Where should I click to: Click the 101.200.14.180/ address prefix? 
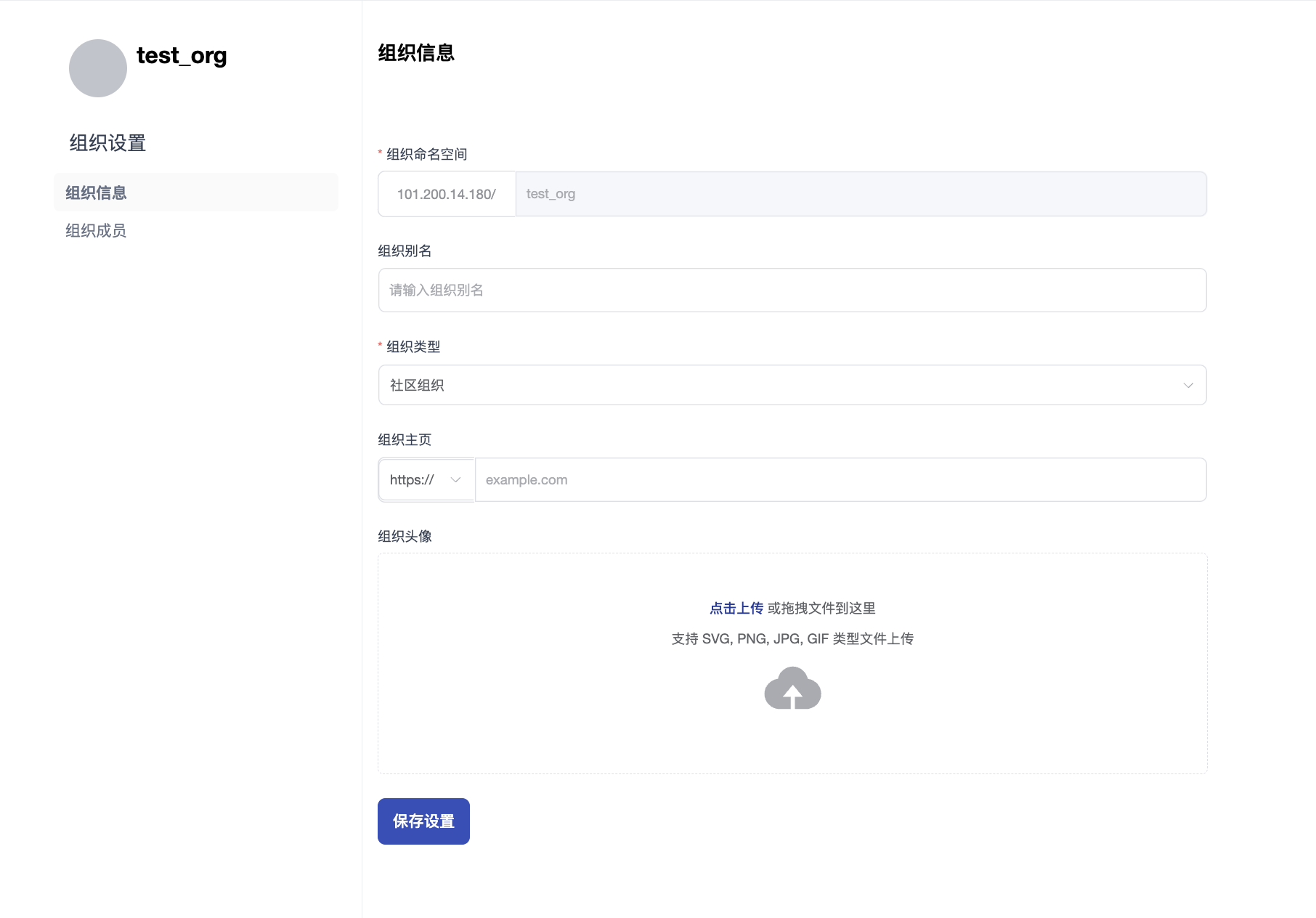click(x=447, y=194)
